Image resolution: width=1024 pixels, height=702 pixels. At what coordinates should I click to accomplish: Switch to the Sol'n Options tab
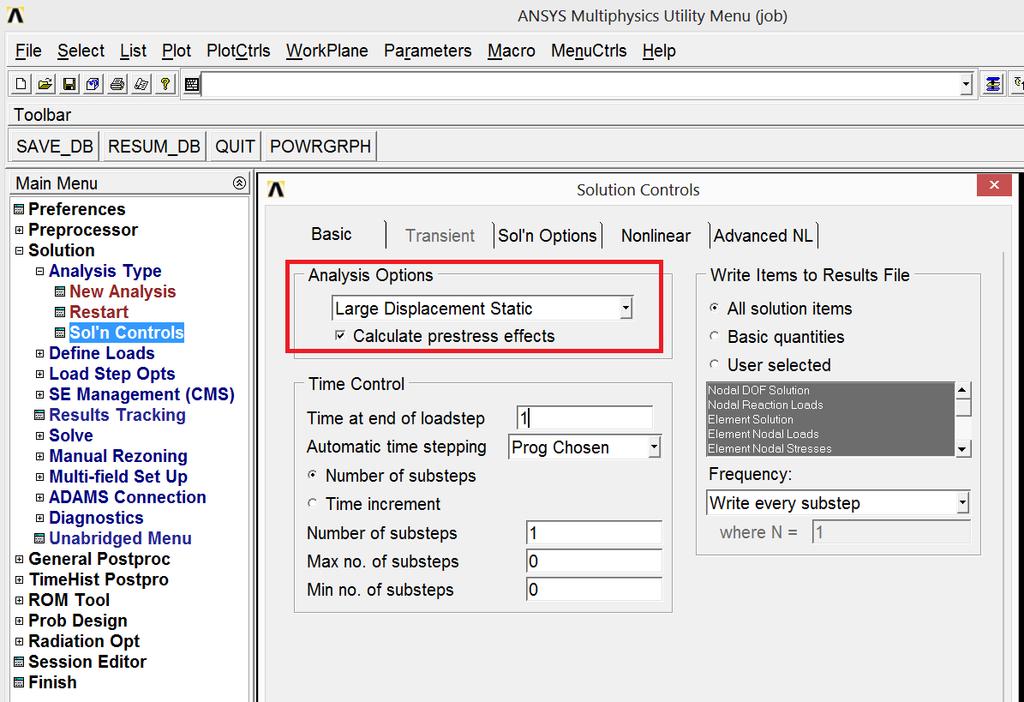[x=547, y=236]
